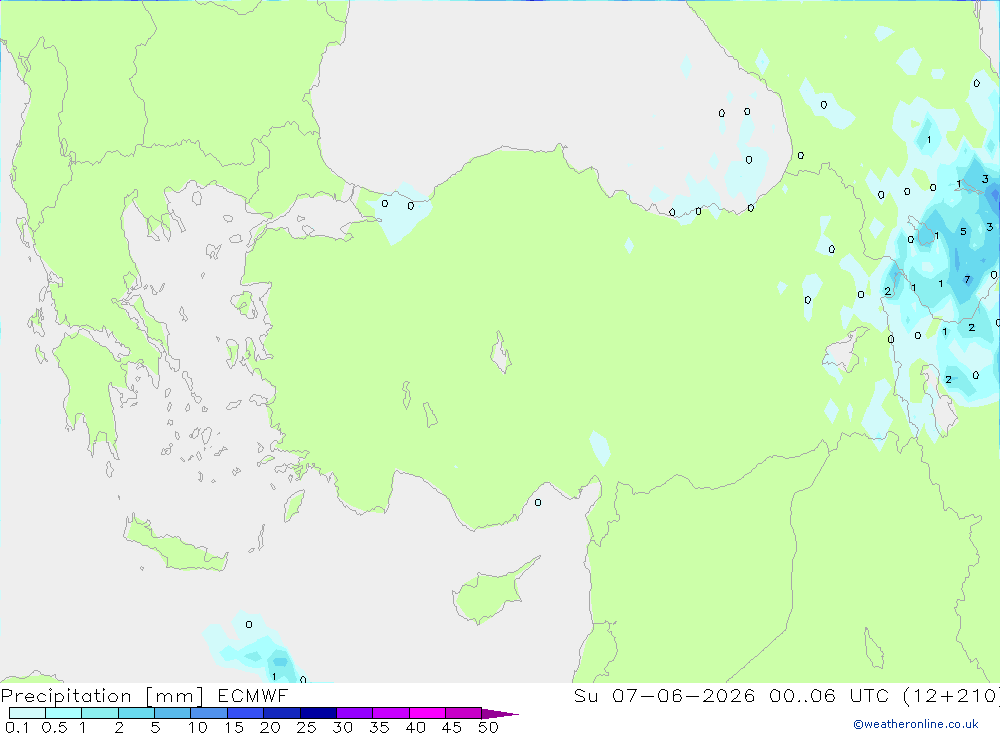1000x733 pixels.
Task: Click the 0.1–0.5 mm lightest cyan legend swatch
Action: (27, 713)
